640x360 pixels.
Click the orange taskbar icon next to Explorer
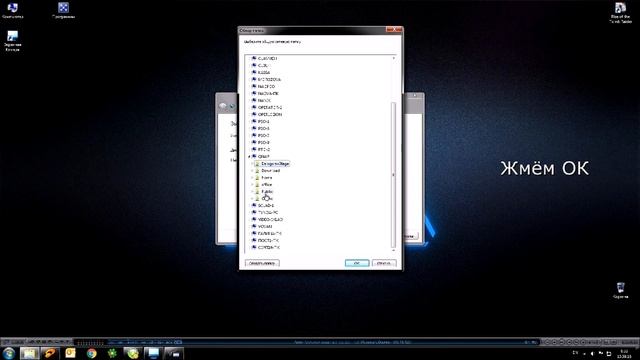point(50,353)
